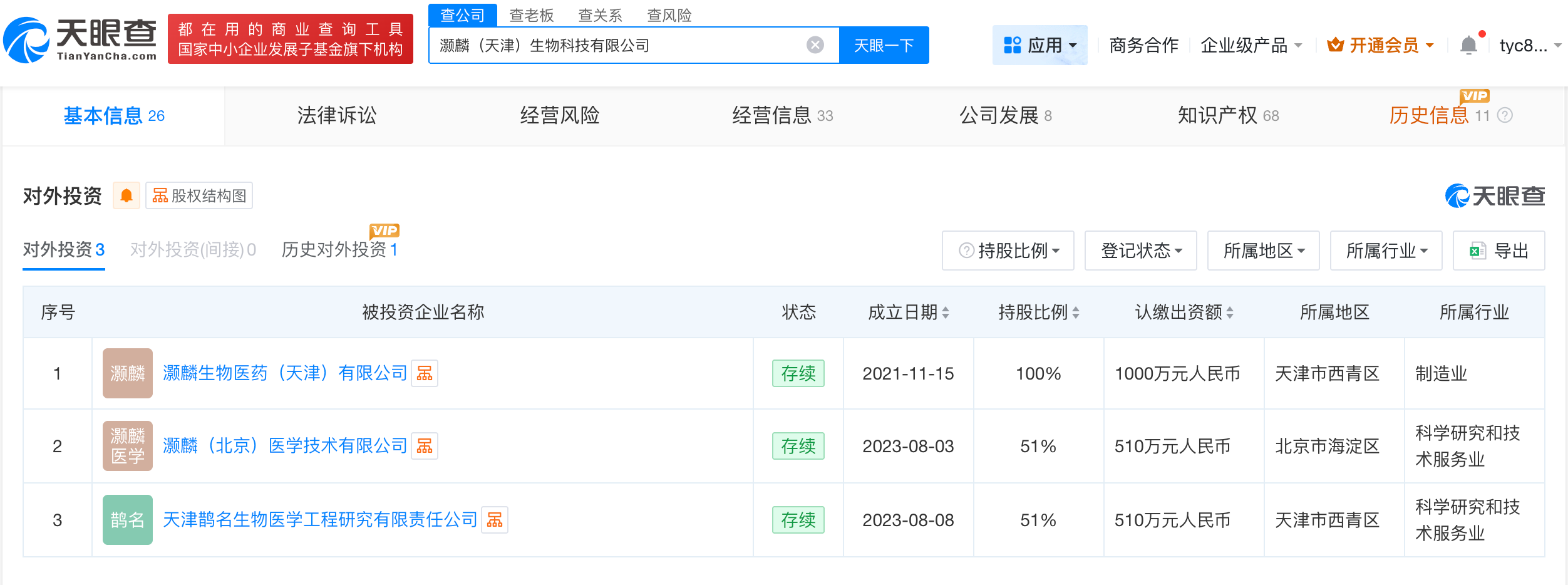
Task: Open the 灏麟生物医药（天津）有限公司 link
Action: coord(285,374)
